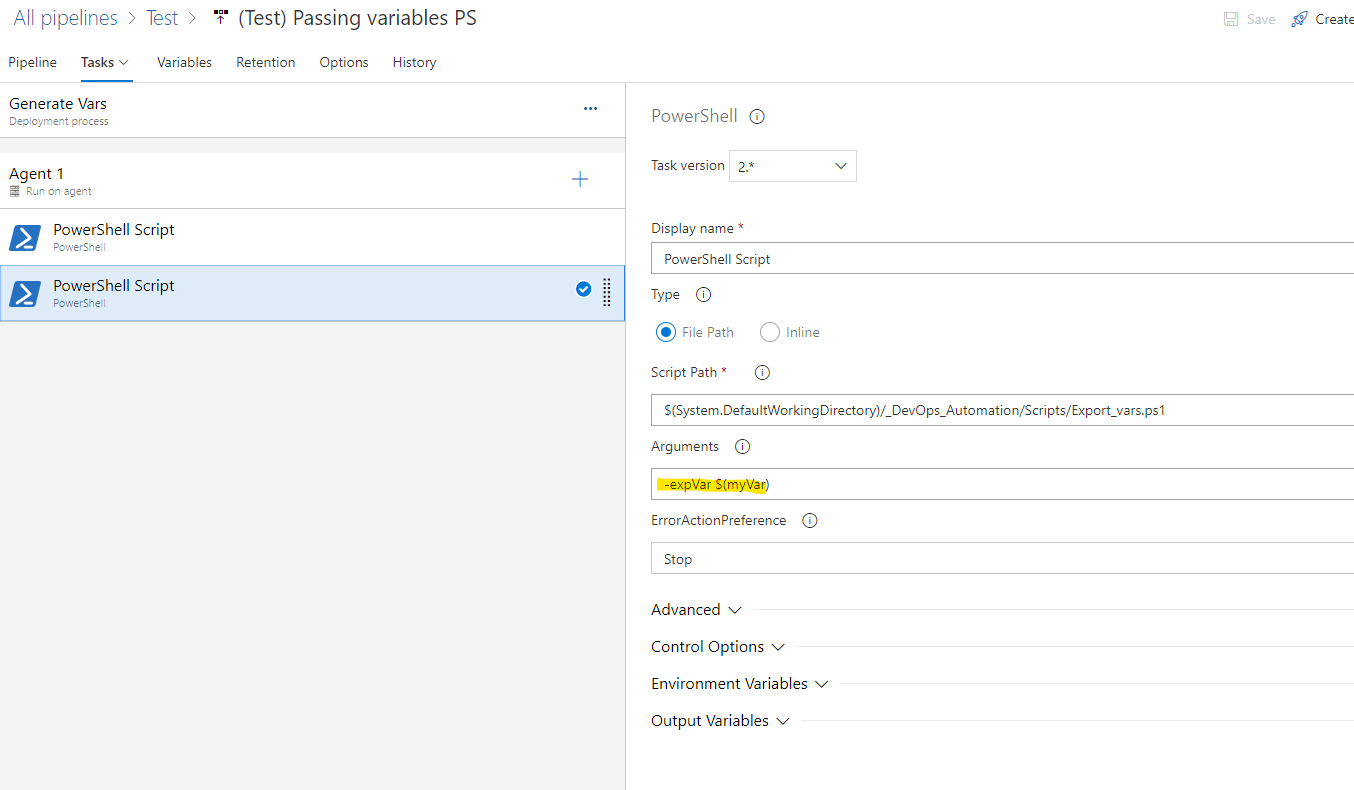Viewport: 1354px width, 790px height.
Task: Click the PowerShell heading text
Action: (694, 116)
